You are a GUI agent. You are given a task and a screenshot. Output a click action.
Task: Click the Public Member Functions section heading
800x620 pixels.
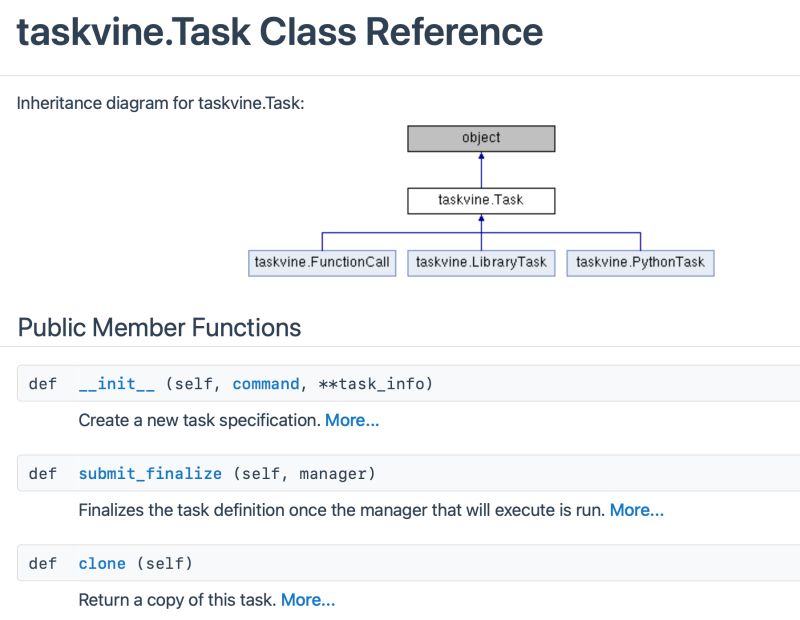tap(158, 328)
